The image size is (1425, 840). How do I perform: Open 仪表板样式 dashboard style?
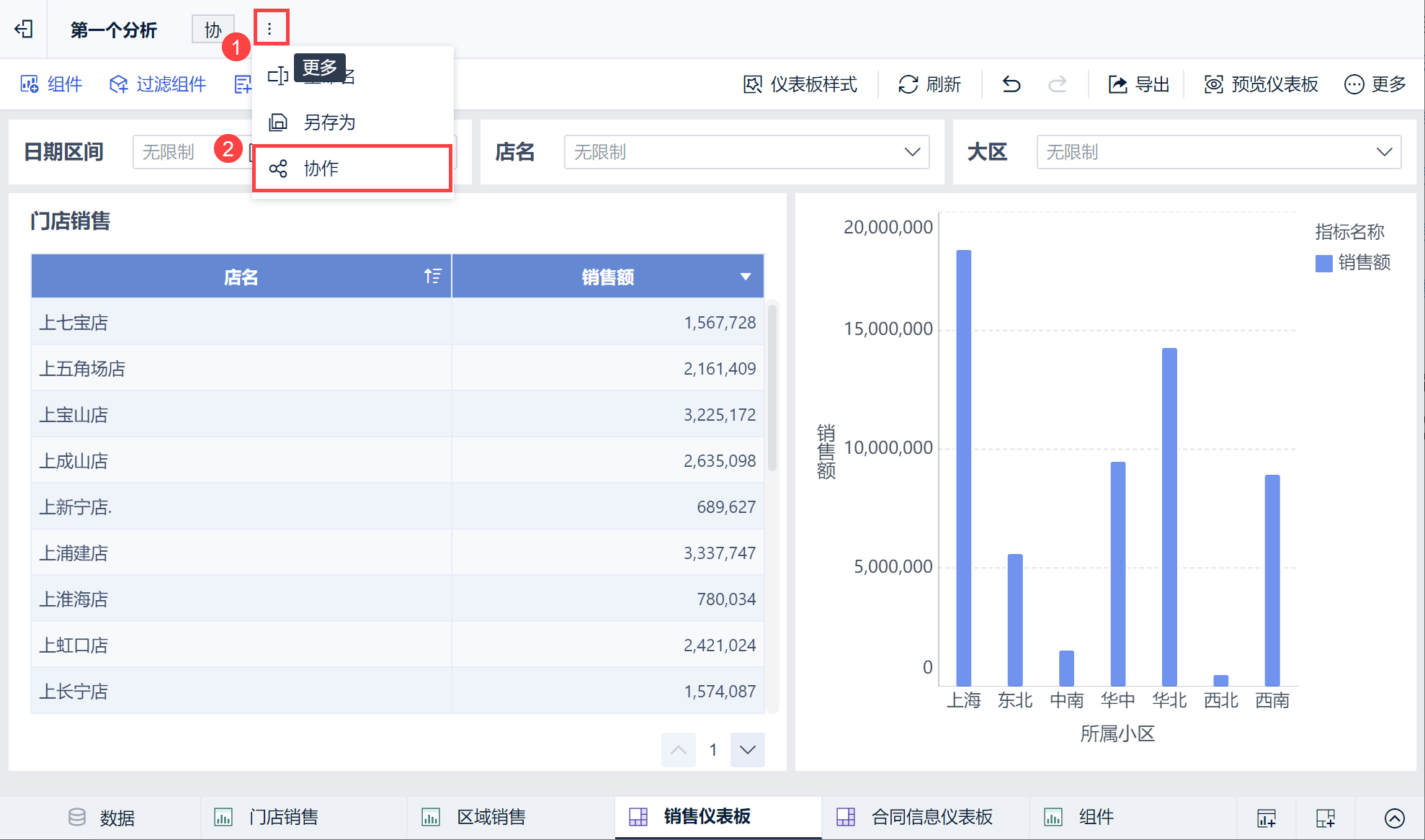click(x=800, y=84)
